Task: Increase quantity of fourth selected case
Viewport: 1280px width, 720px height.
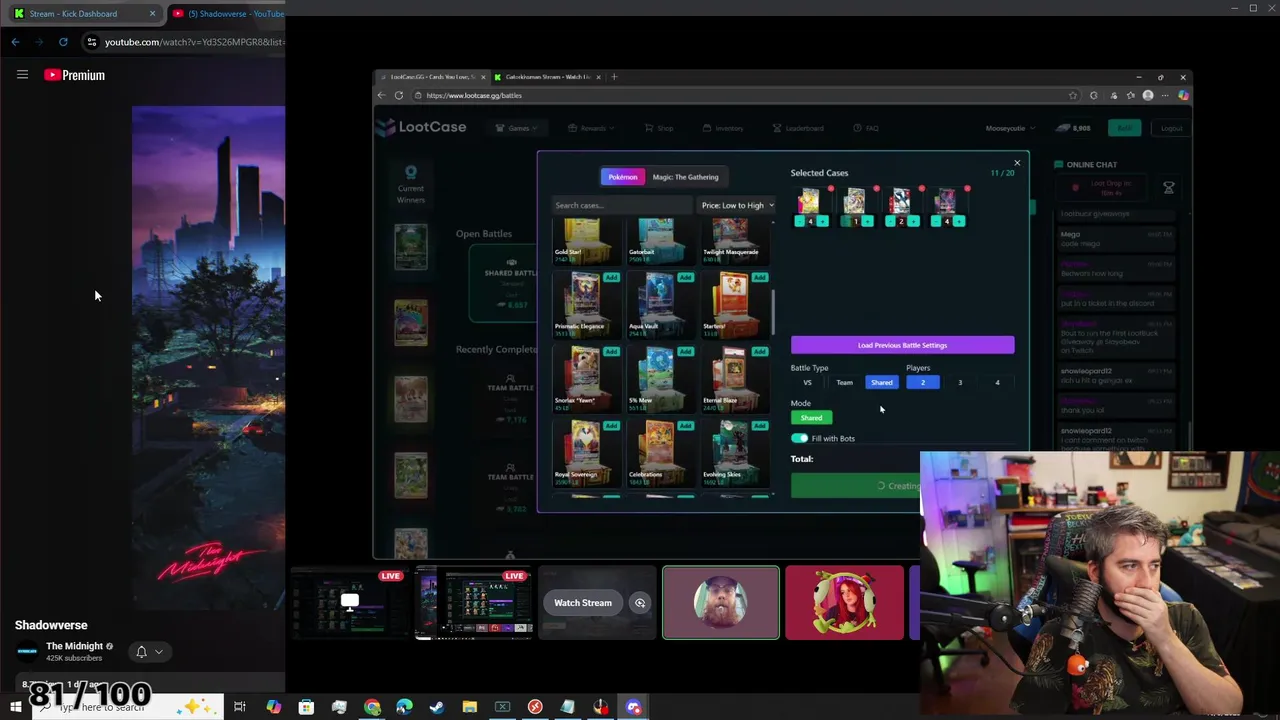Action: (959, 221)
